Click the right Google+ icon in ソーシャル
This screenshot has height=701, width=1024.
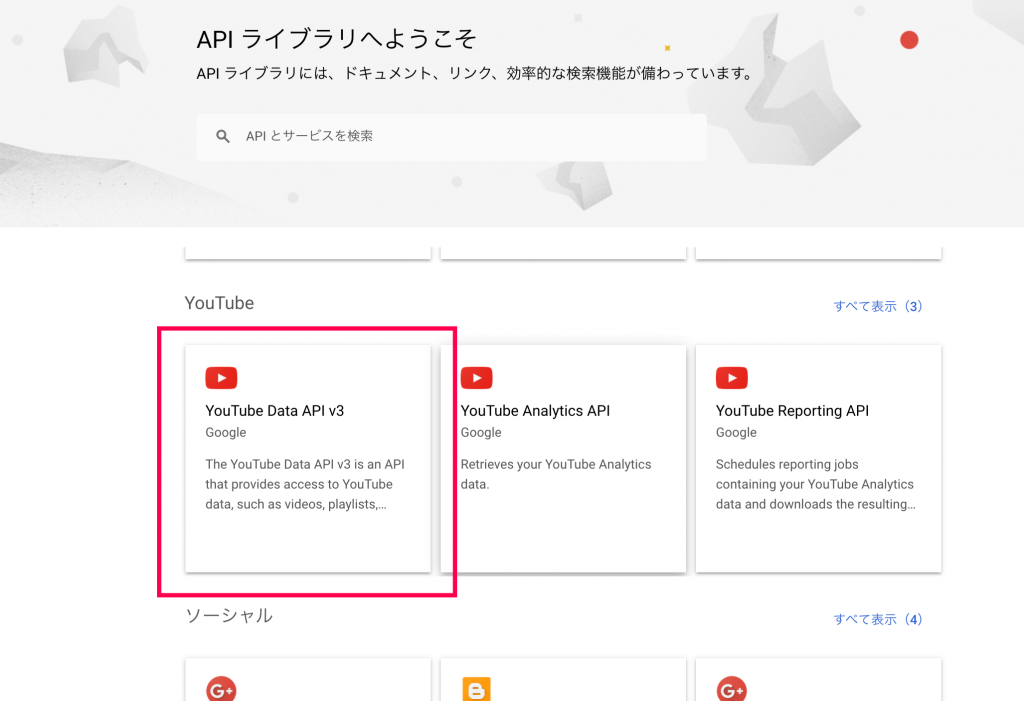(x=731, y=689)
